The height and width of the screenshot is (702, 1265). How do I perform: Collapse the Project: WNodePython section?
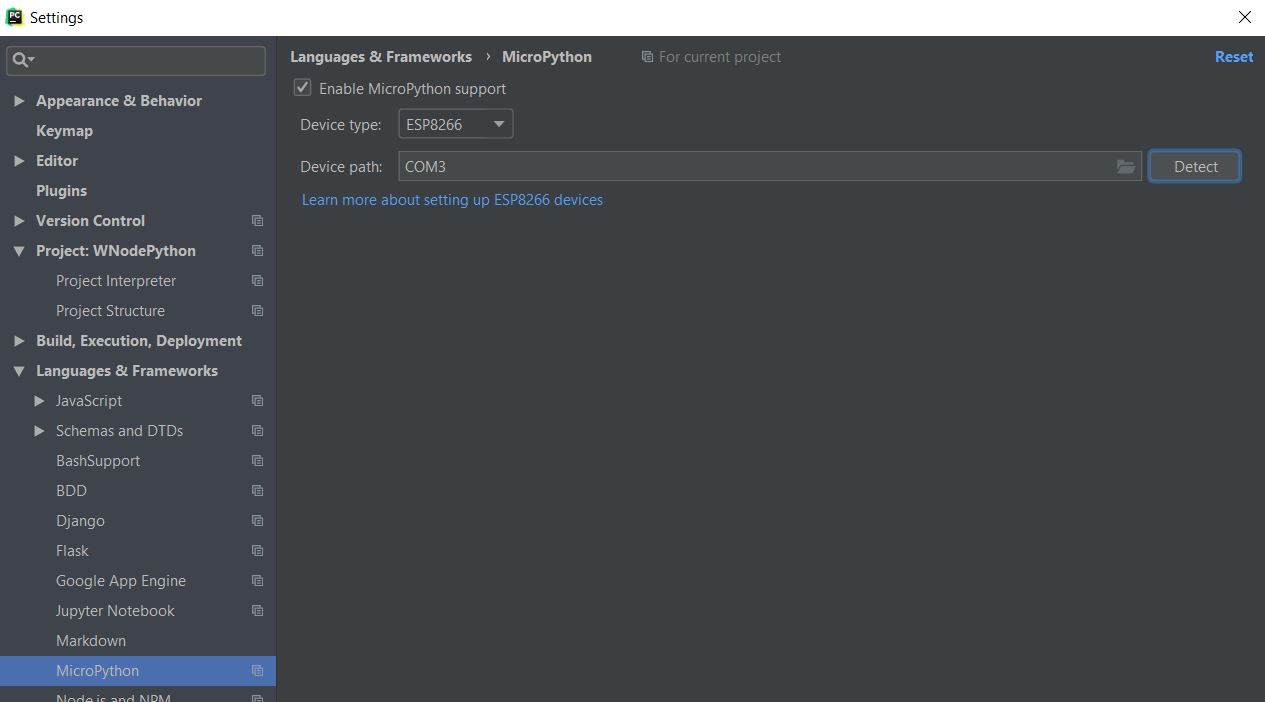[19, 251]
